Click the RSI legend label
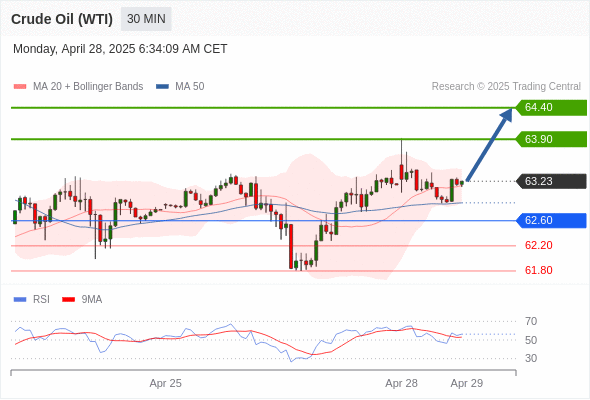 click(41, 300)
